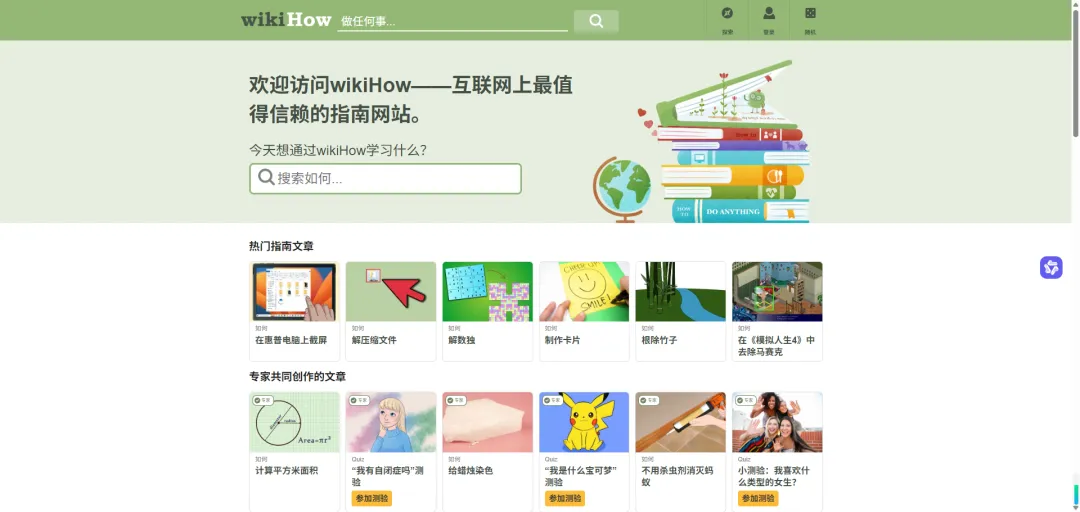The height and width of the screenshot is (512, 1080).
Task: Open the quiz title “我有自闭症吗”测验
Action: 388,476
